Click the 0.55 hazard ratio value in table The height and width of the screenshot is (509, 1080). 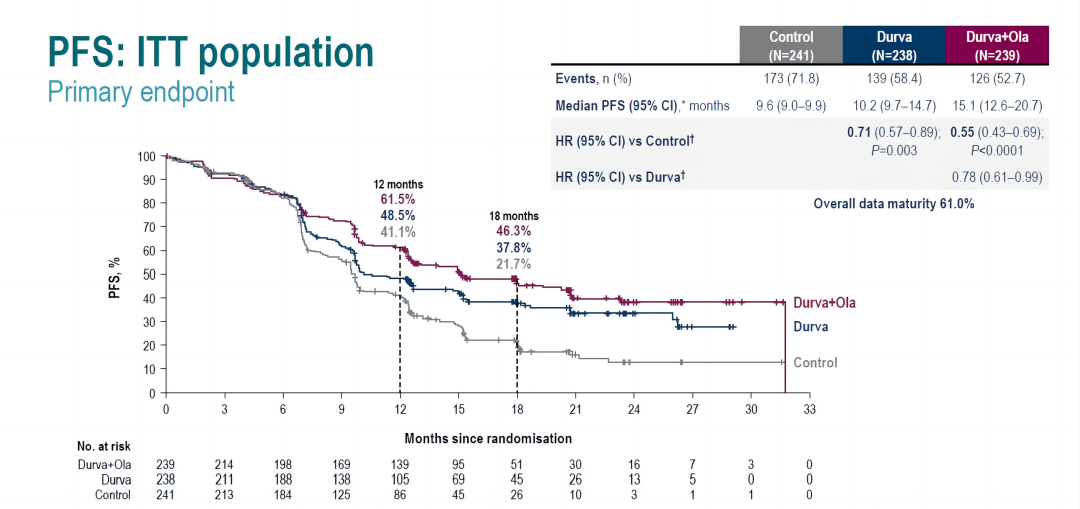coord(963,131)
